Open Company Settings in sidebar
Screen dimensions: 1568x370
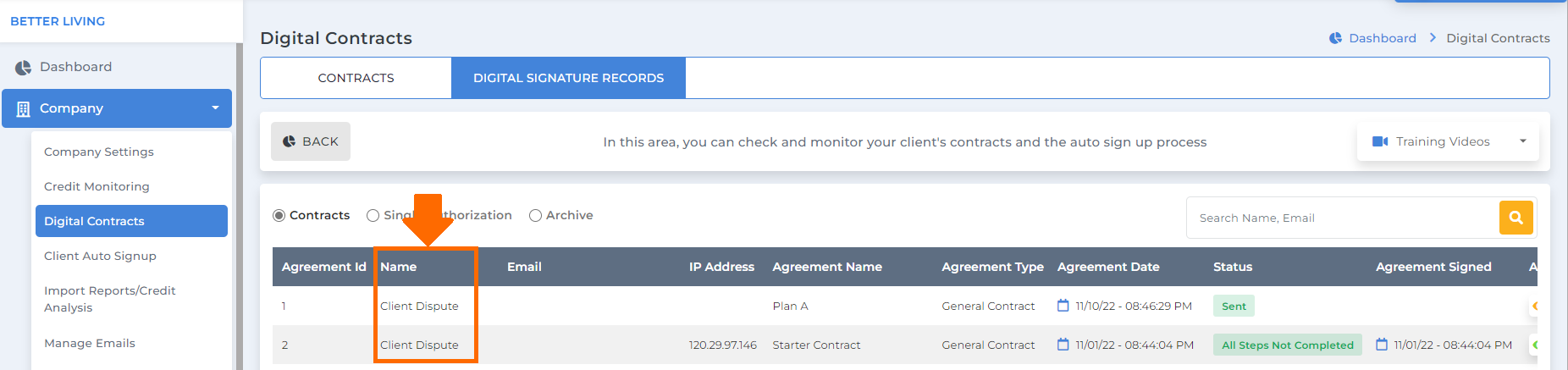[99, 152]
